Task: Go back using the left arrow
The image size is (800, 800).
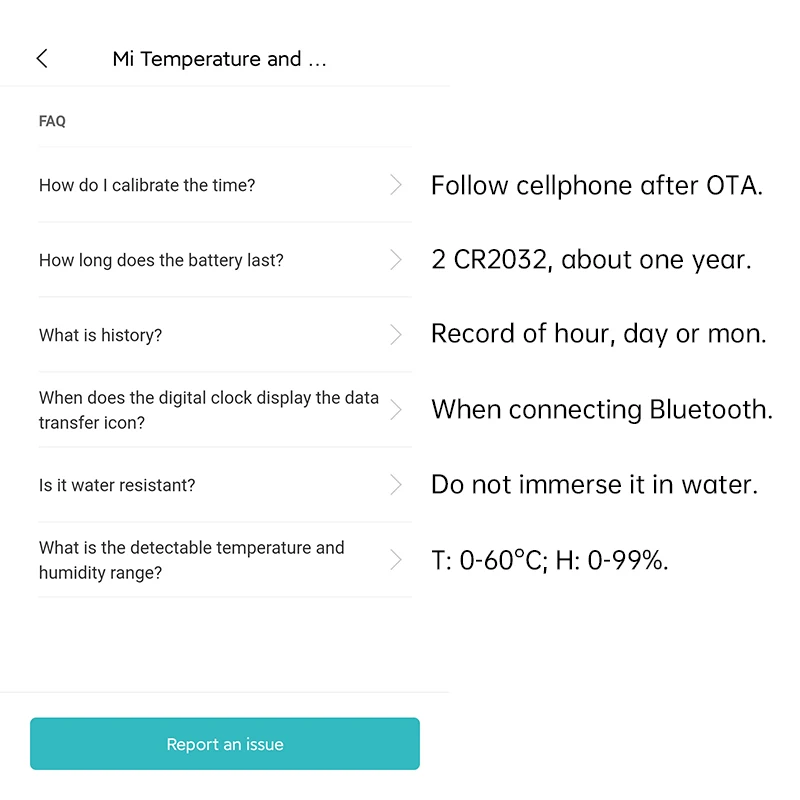Action: click(42, 58)
